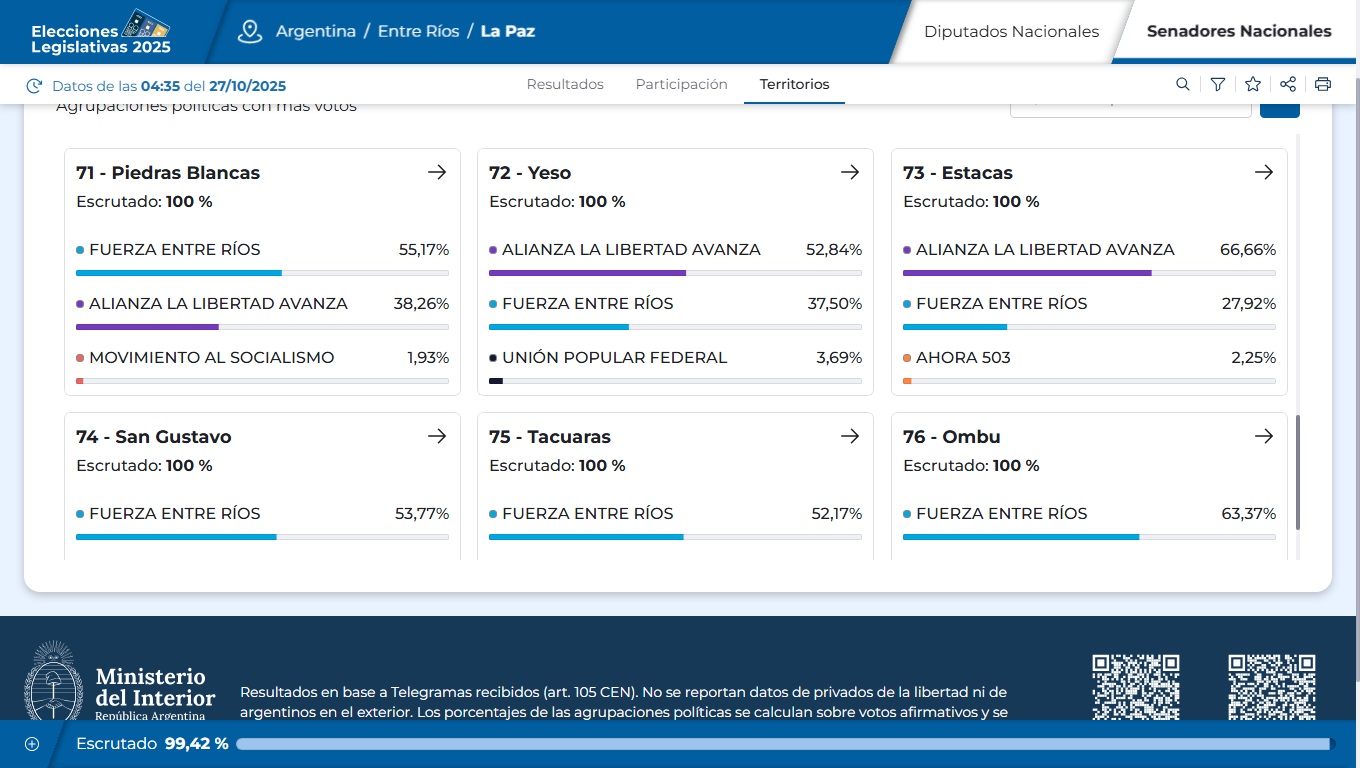
Task: Navigate to Argentina breadcrumb link
Action: point(316,31)
